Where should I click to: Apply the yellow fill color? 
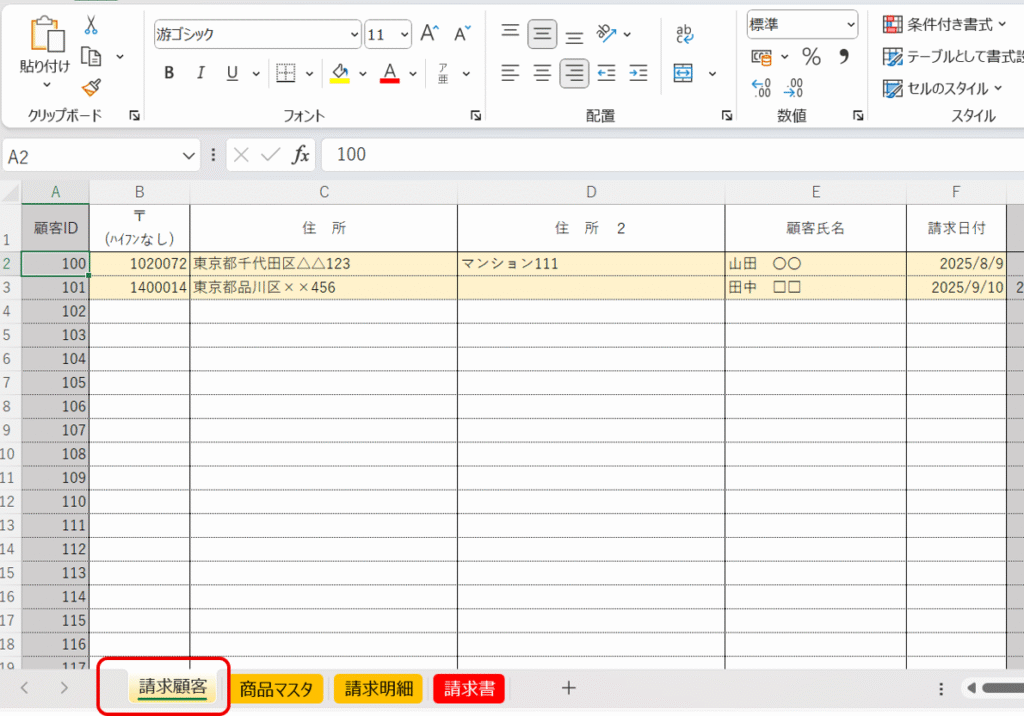340,73
